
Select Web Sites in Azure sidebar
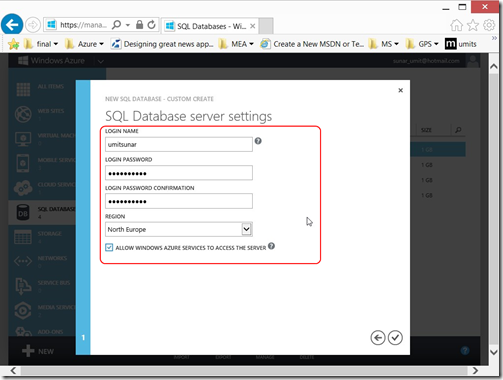pos(42,114)
